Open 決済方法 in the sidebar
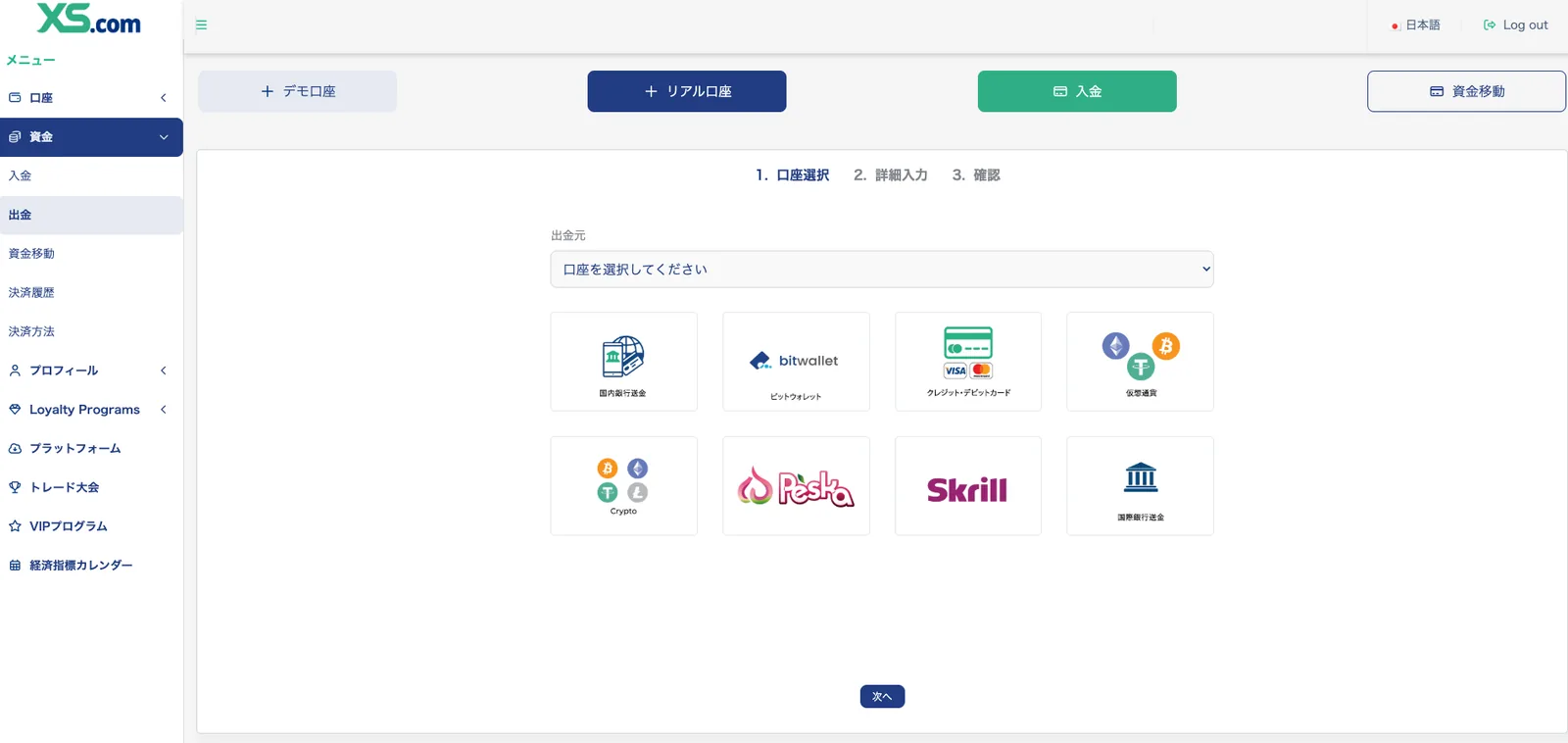The width and height of the screenshot is (1568, 743). [x=91, y=331]
